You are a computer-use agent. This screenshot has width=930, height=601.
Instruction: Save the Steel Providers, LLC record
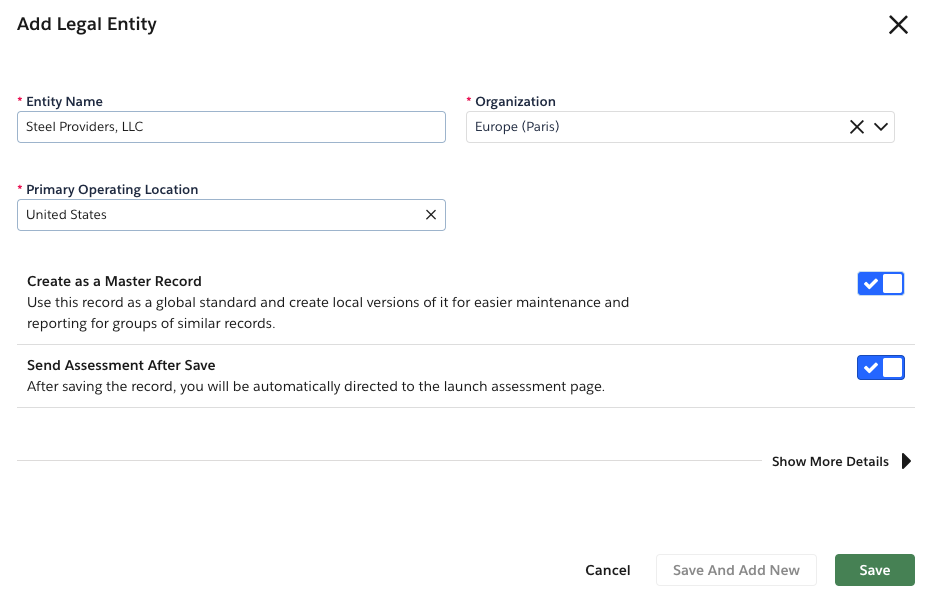coord(874,570)
